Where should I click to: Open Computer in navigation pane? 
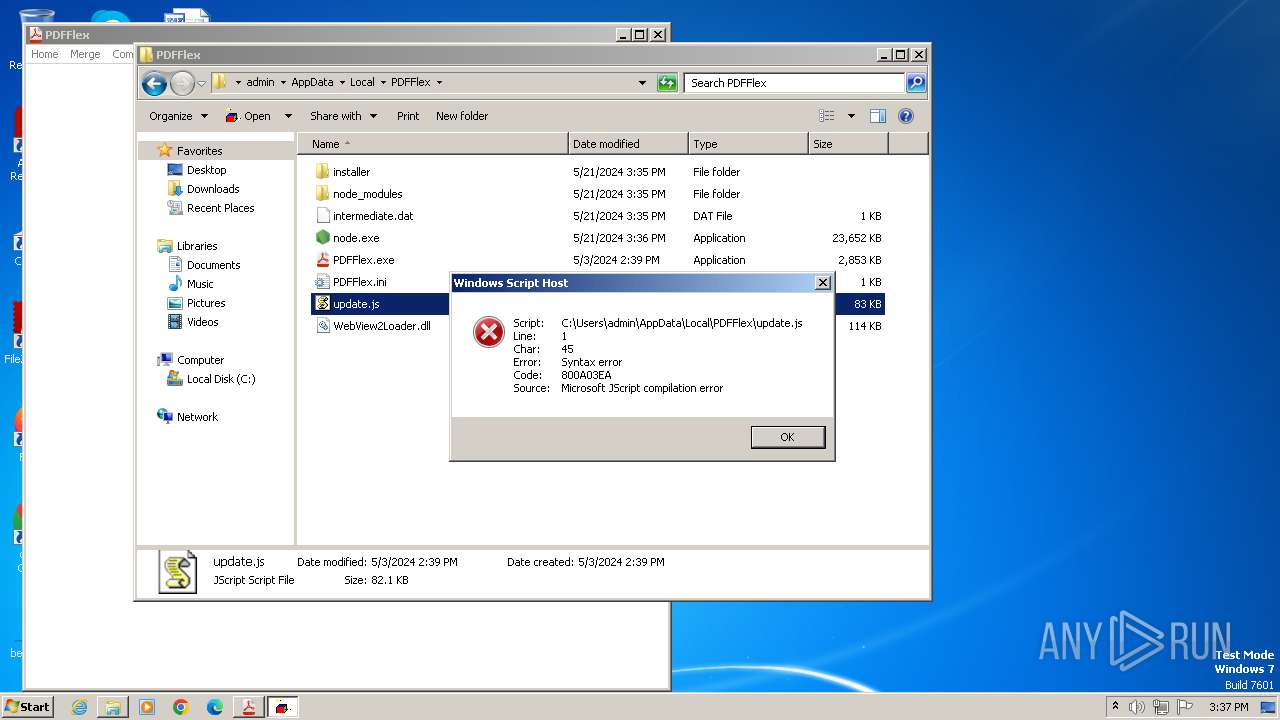(200, 360)
